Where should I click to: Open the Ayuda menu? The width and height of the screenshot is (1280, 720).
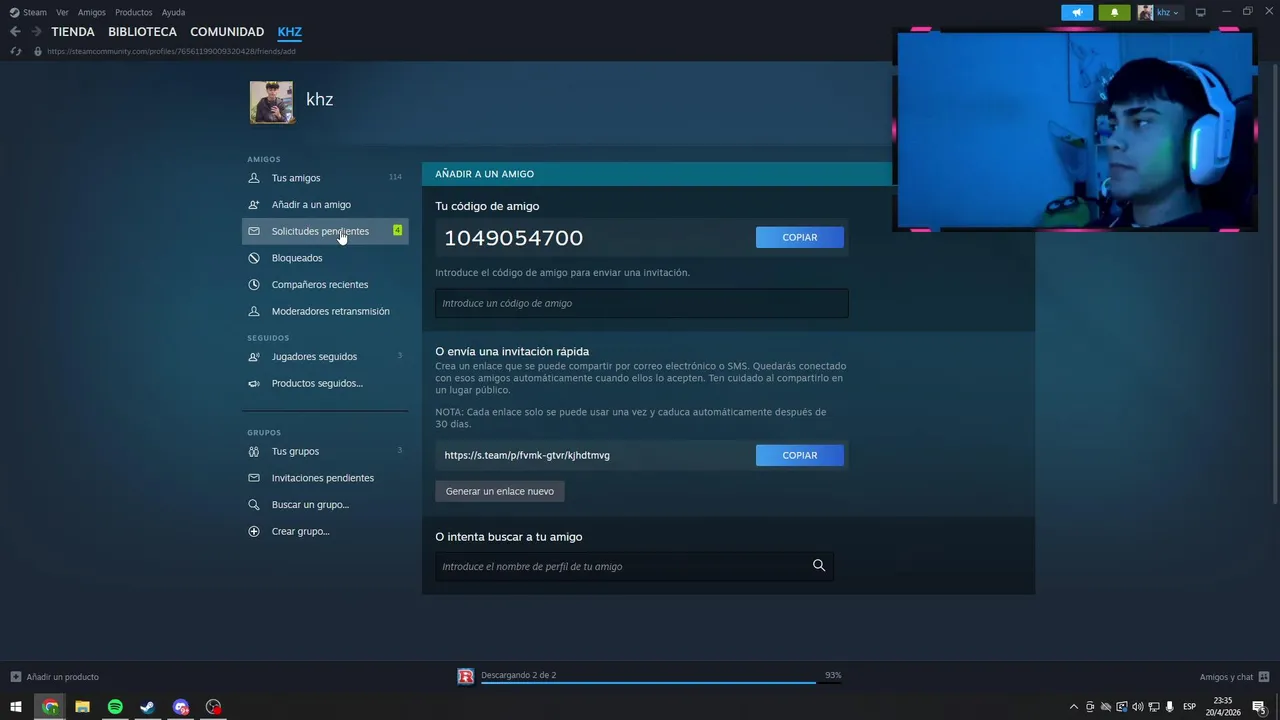[173, 13]
